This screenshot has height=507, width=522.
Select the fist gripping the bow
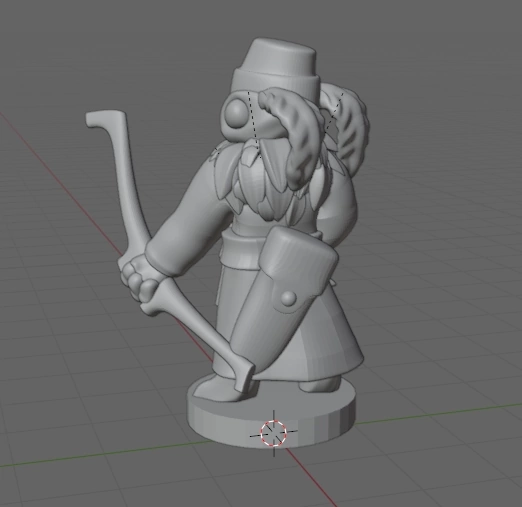pos(139,281)
